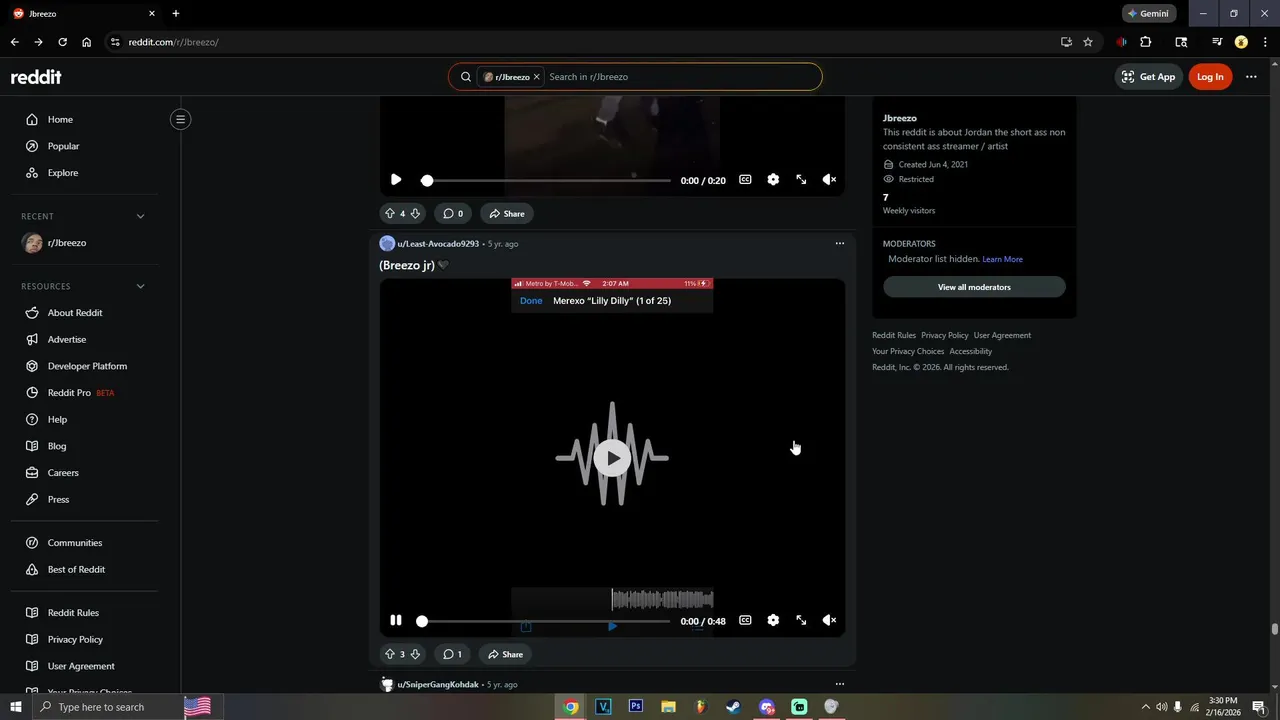Click Log In button
This screenshot has width=1280, height=720.
1210,77
